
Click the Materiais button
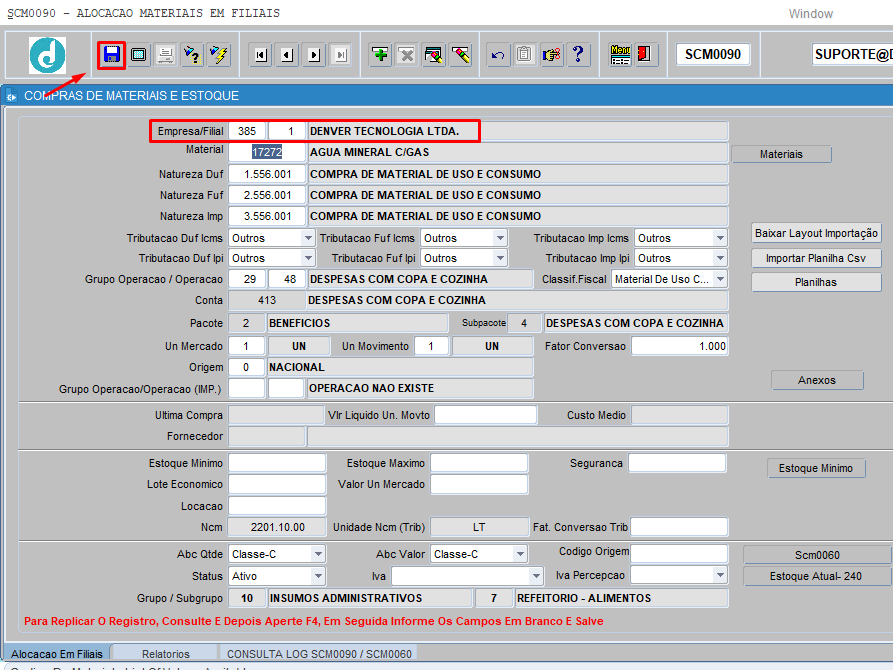781,154
